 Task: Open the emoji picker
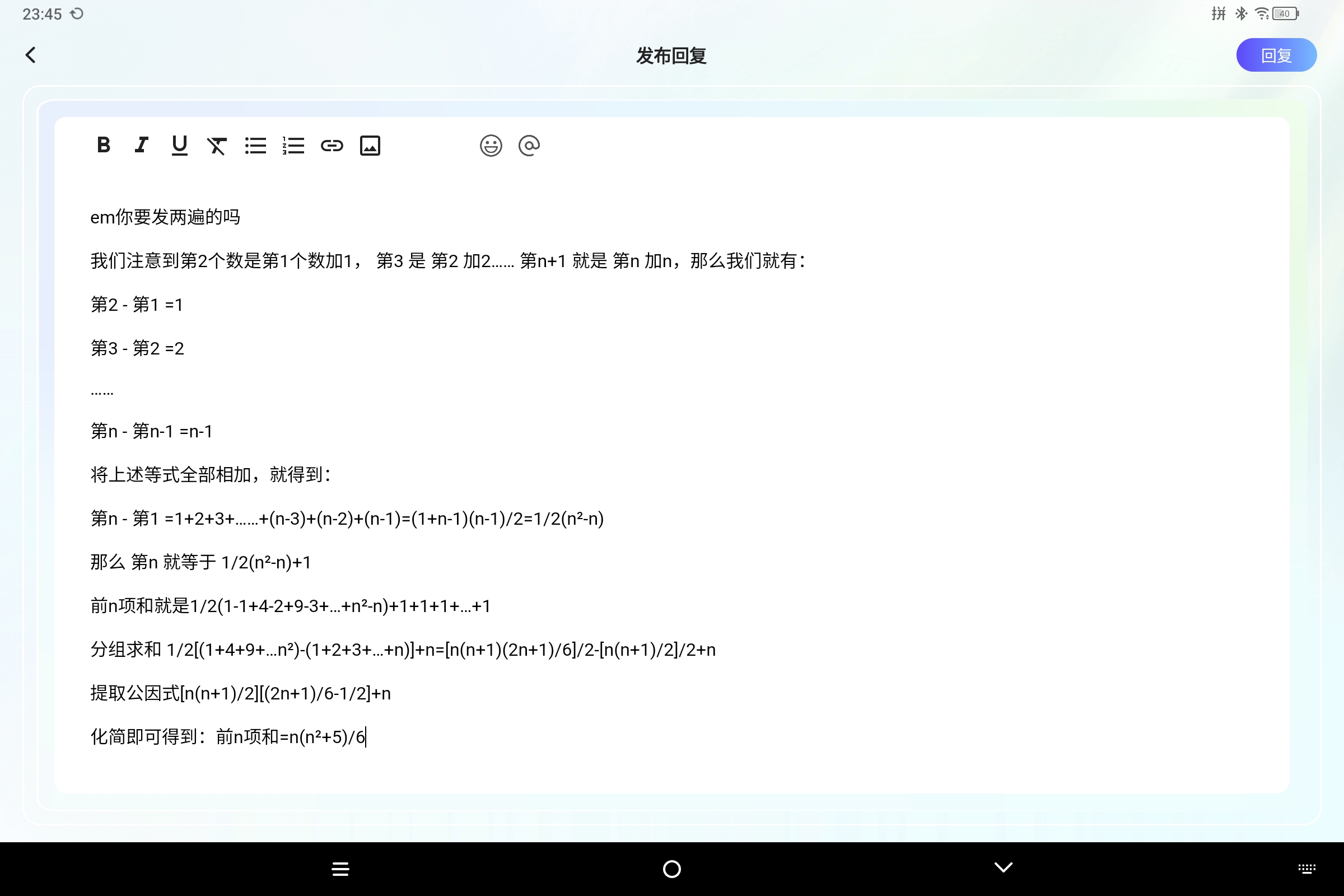491,146
